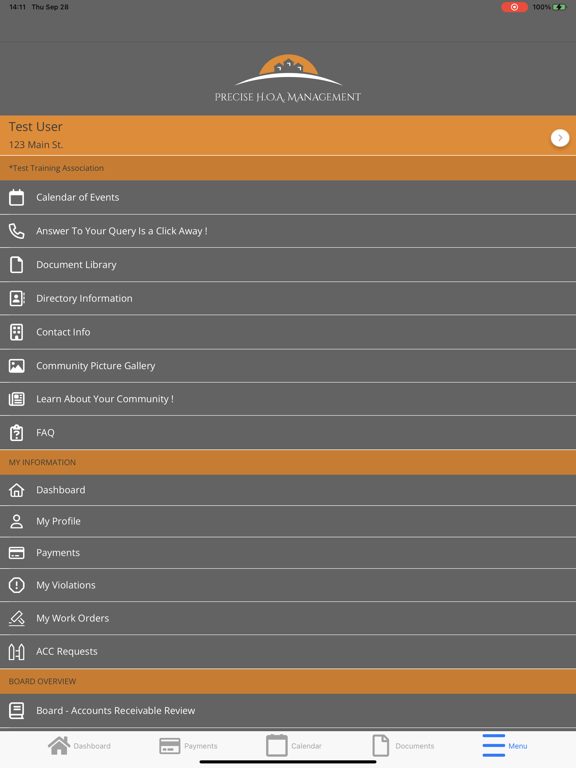This screenshot has width=576, height=768.
Task: Tap the Community Picture Gallery image icon
Action: pyautogui.click(x=17, y=366)
